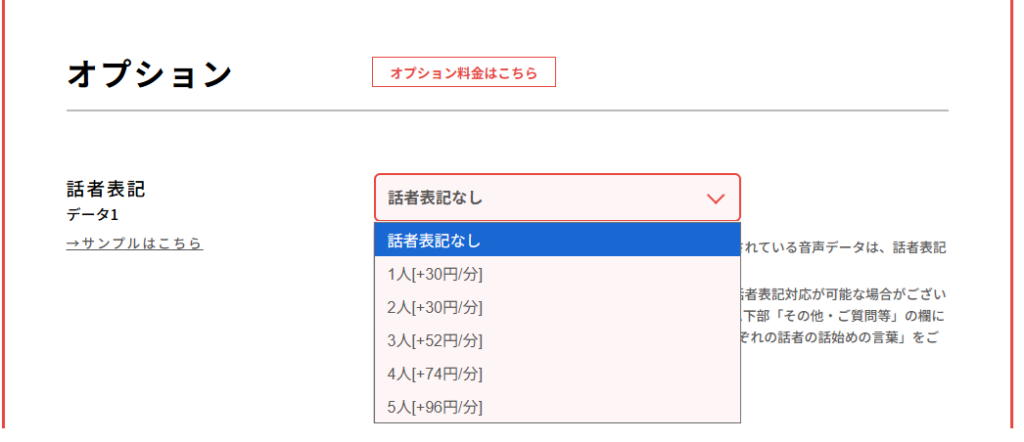The image size is (1024, 442).
Task: Click the text line mentioning 「その他・ご質問等」の欄に
Action: [843, 316]
